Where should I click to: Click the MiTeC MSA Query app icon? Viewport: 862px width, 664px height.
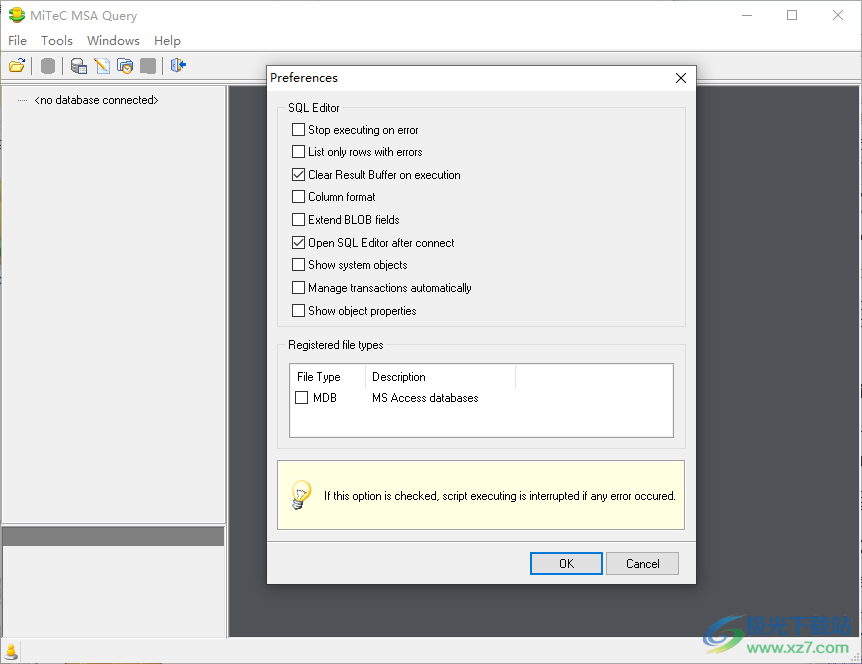(16, 16)
